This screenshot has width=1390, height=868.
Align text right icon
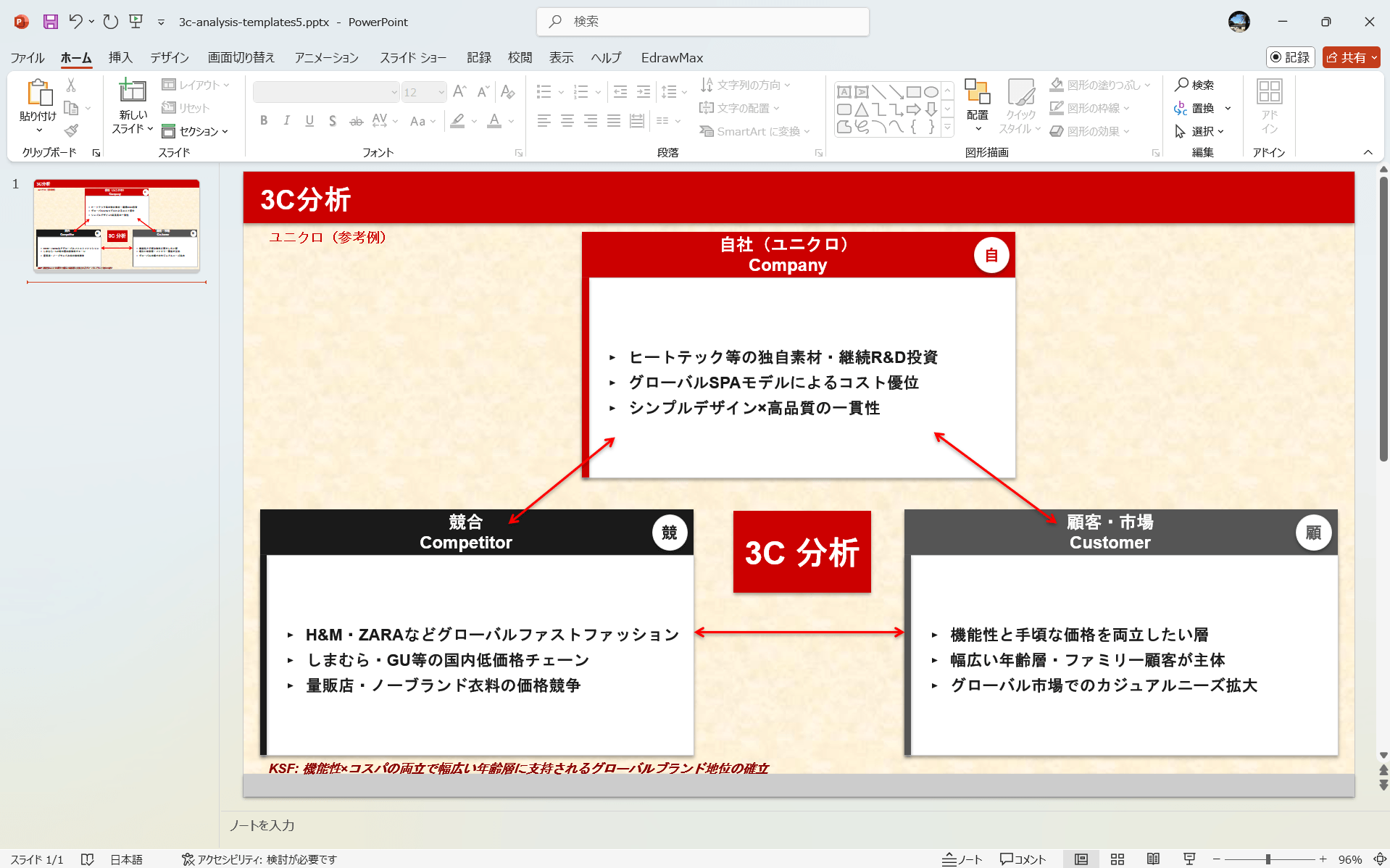coord(591,121)
